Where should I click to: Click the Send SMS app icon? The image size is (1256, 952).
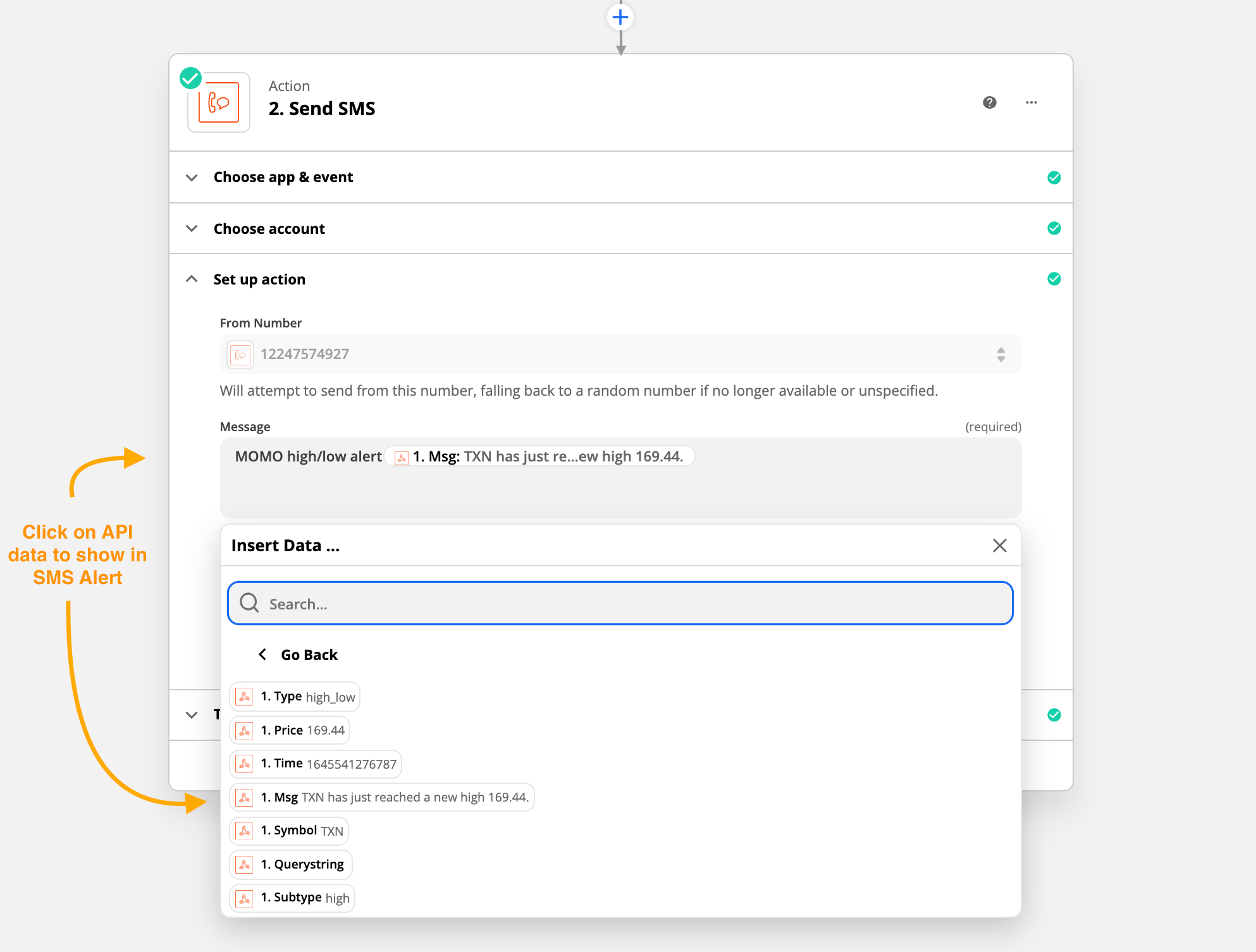click(x=219, y=102)
